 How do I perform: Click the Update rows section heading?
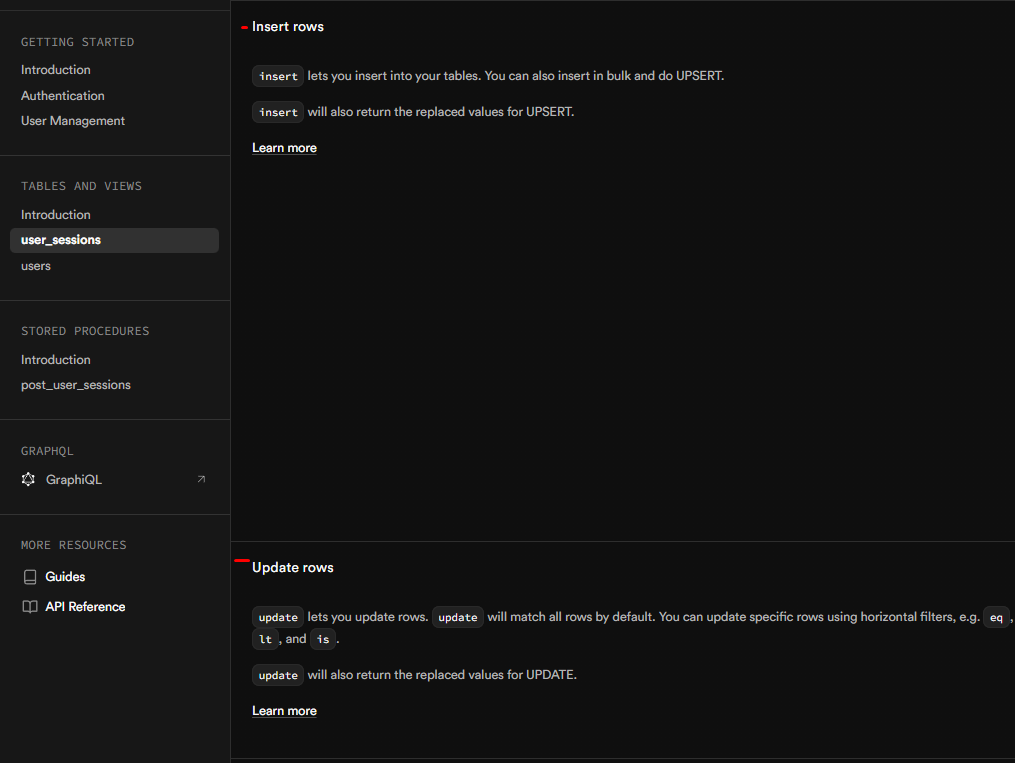click(x=293, y=568)
